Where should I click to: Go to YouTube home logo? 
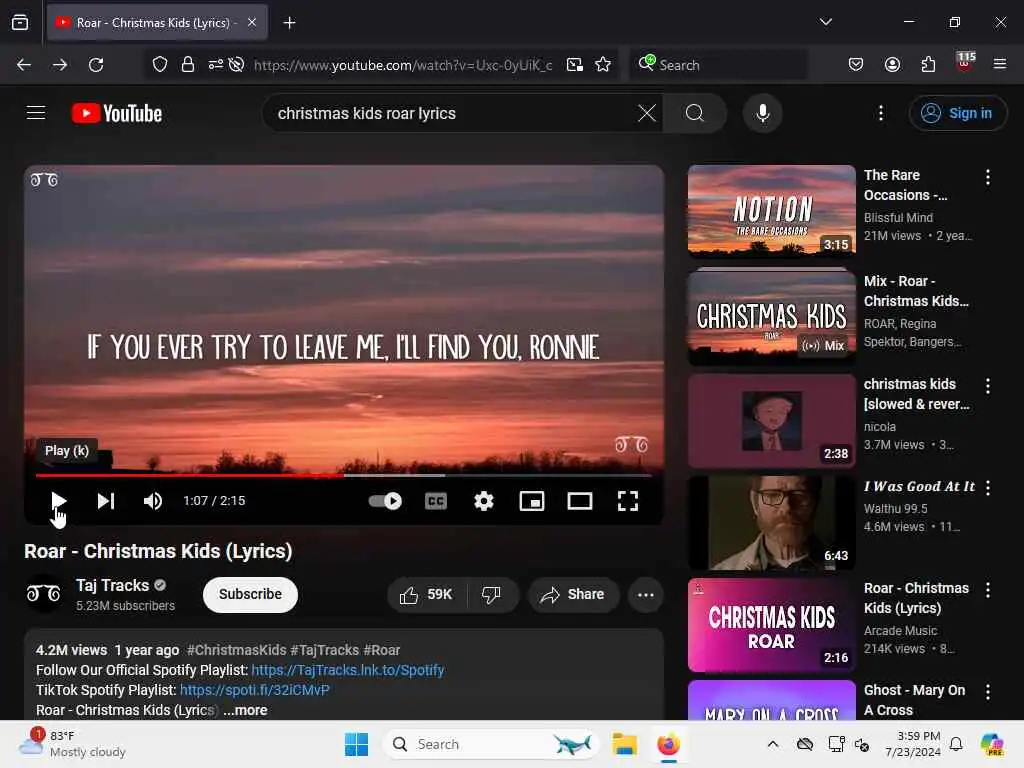coord(117,113)
